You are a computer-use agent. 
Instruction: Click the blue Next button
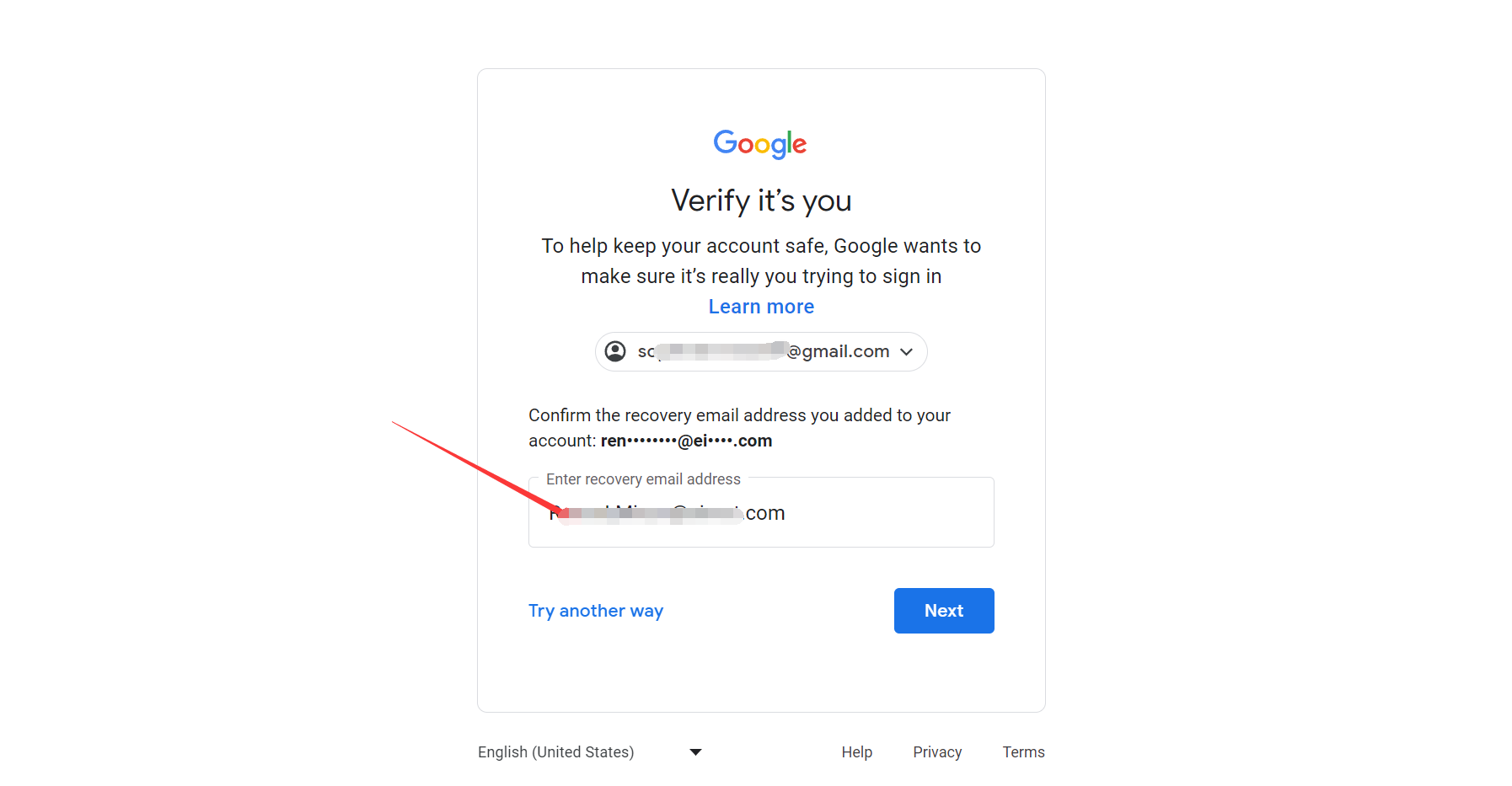944,611
